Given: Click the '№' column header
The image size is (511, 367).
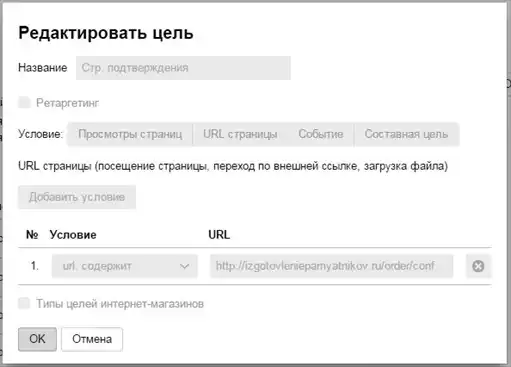Looking at the screenshot, I should [32, 235].
